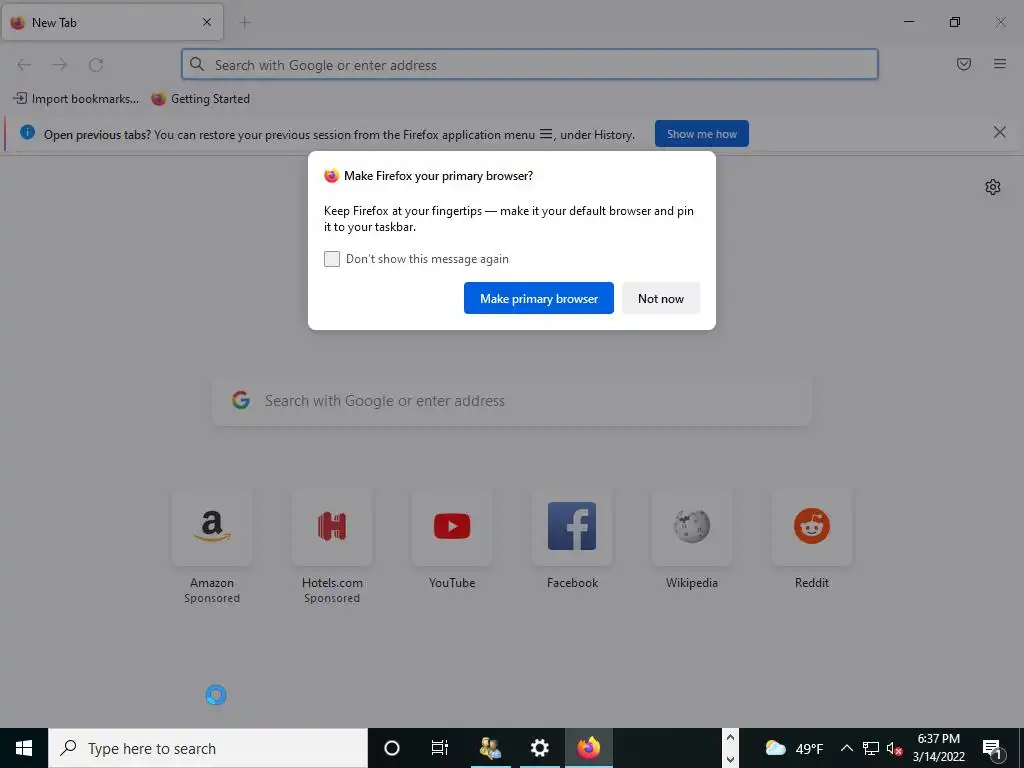Image resolution: width=1024 pixels, height=768 pixels.
Task: Reload the page with refresh icon
Action: point(96,65)
